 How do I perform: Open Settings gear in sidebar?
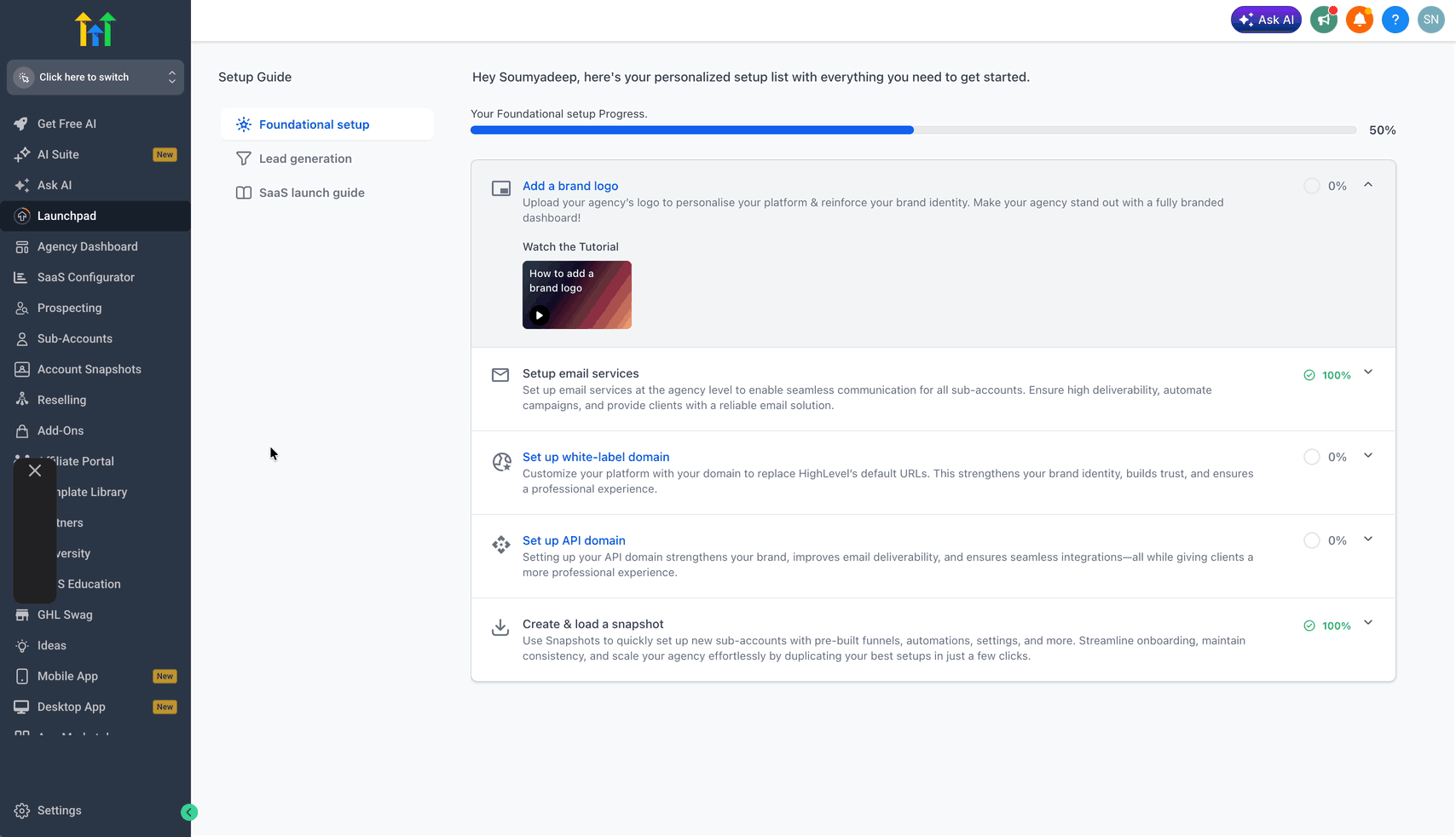click(22, 811)
